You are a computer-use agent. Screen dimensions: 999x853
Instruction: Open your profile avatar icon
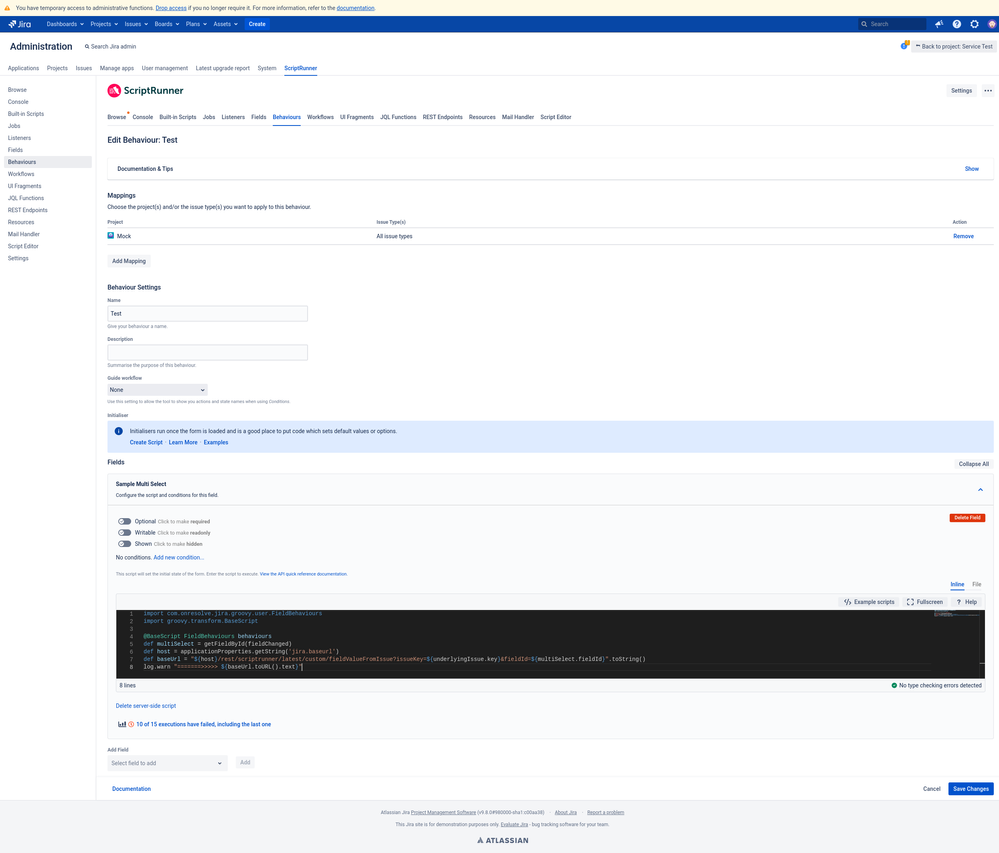(x=991, y=24)
